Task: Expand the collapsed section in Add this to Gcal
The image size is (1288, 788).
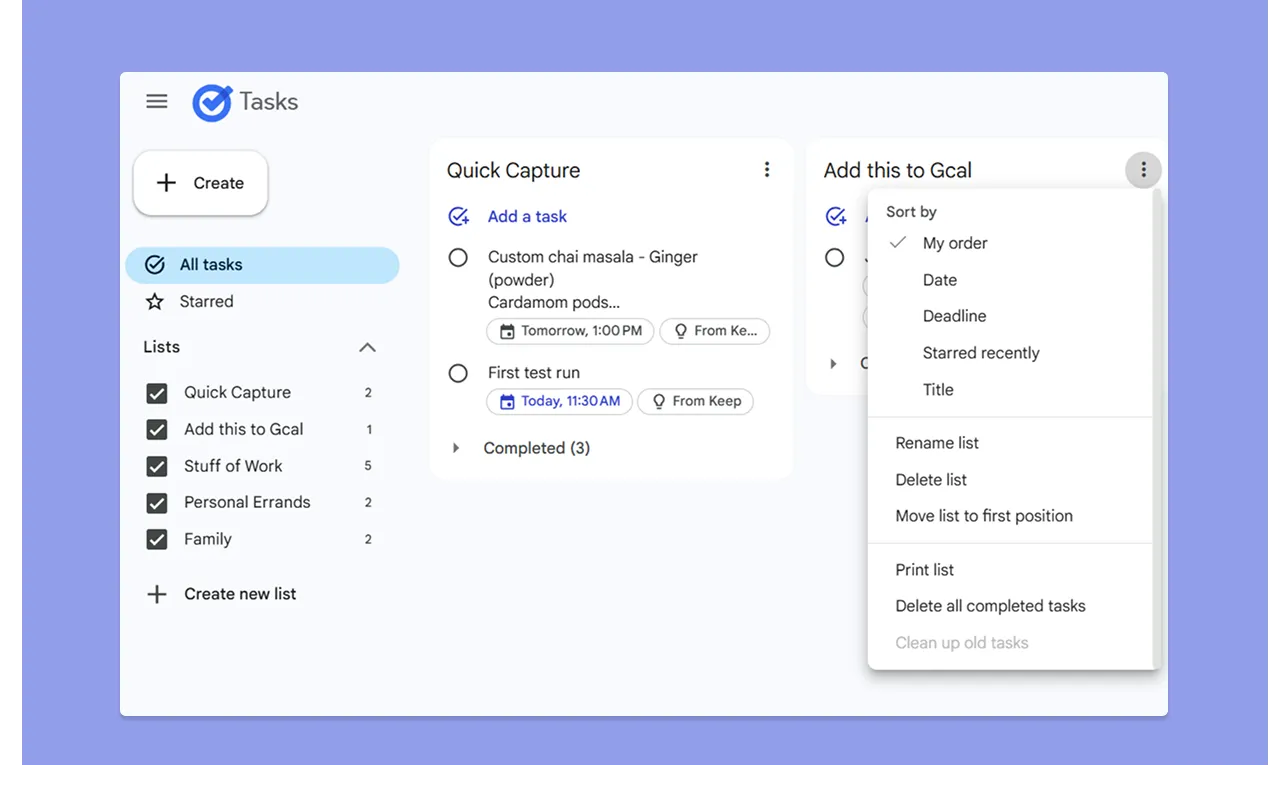Action: (833, 363)
